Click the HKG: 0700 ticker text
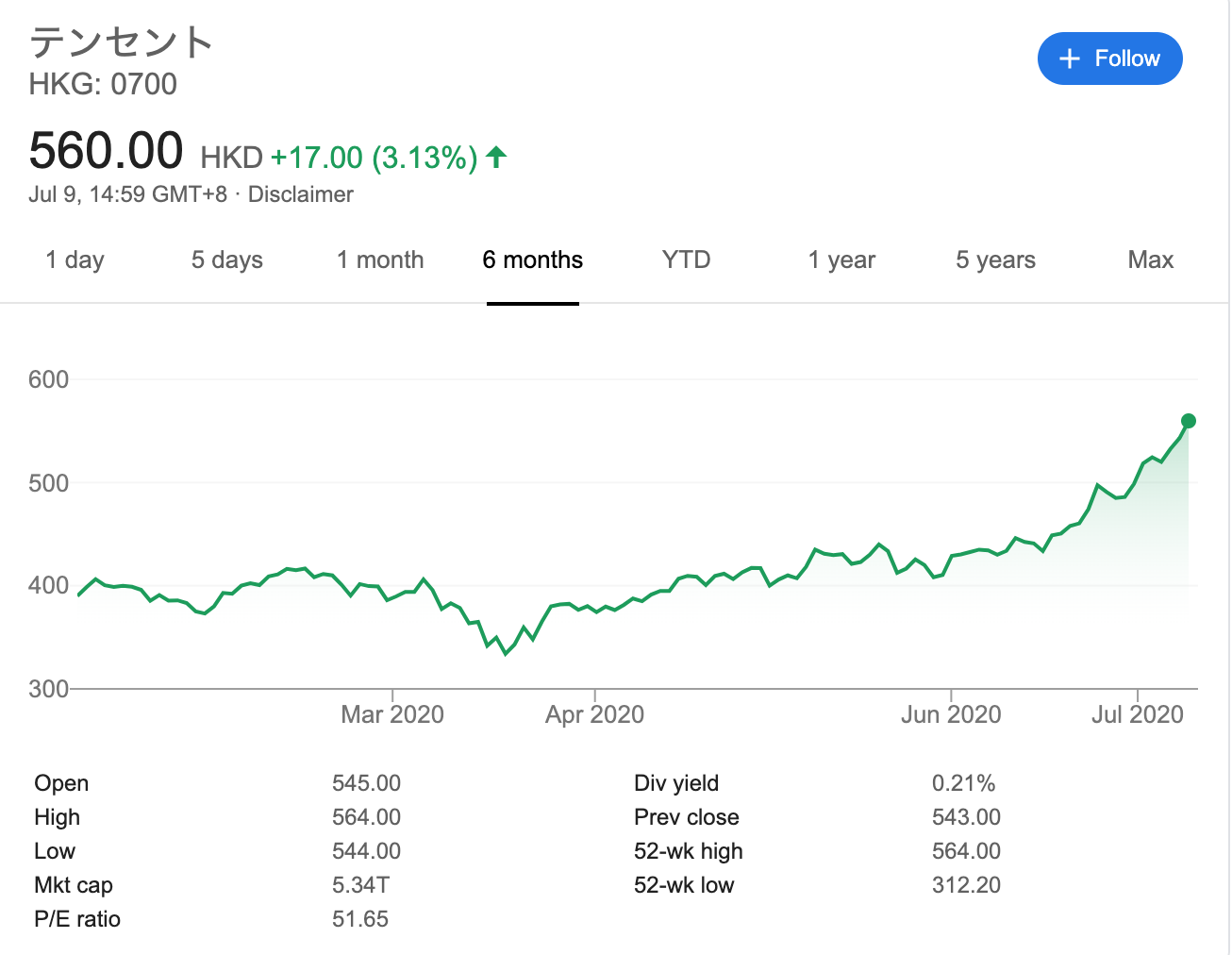Screen dimensions: 1232x955 [x=103, y=85]
